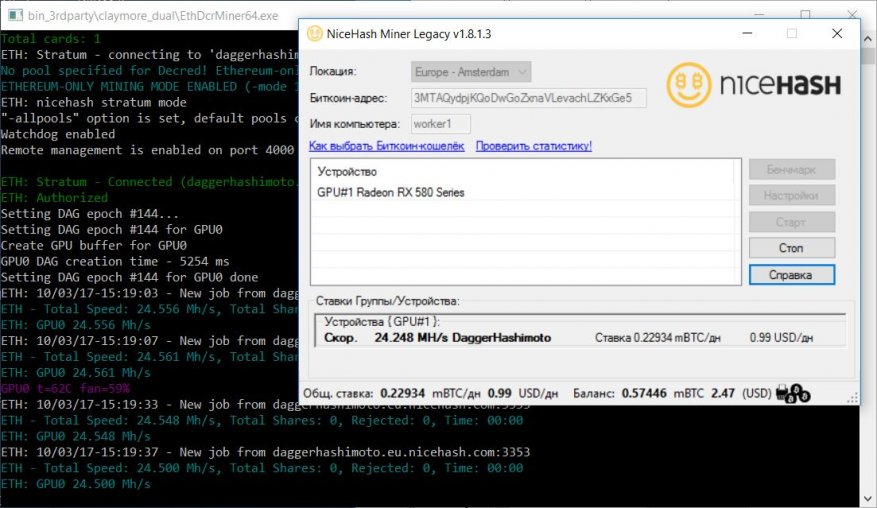Click the NiceHash smiley icon in title bar

click(x=312, y=33)
